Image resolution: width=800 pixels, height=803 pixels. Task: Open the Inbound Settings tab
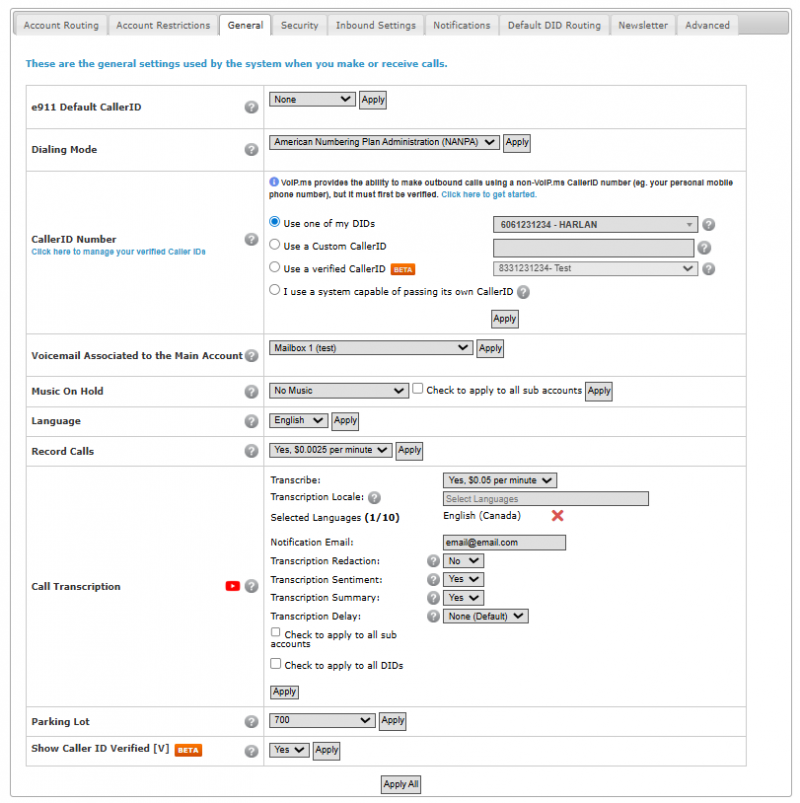(376, 25)
